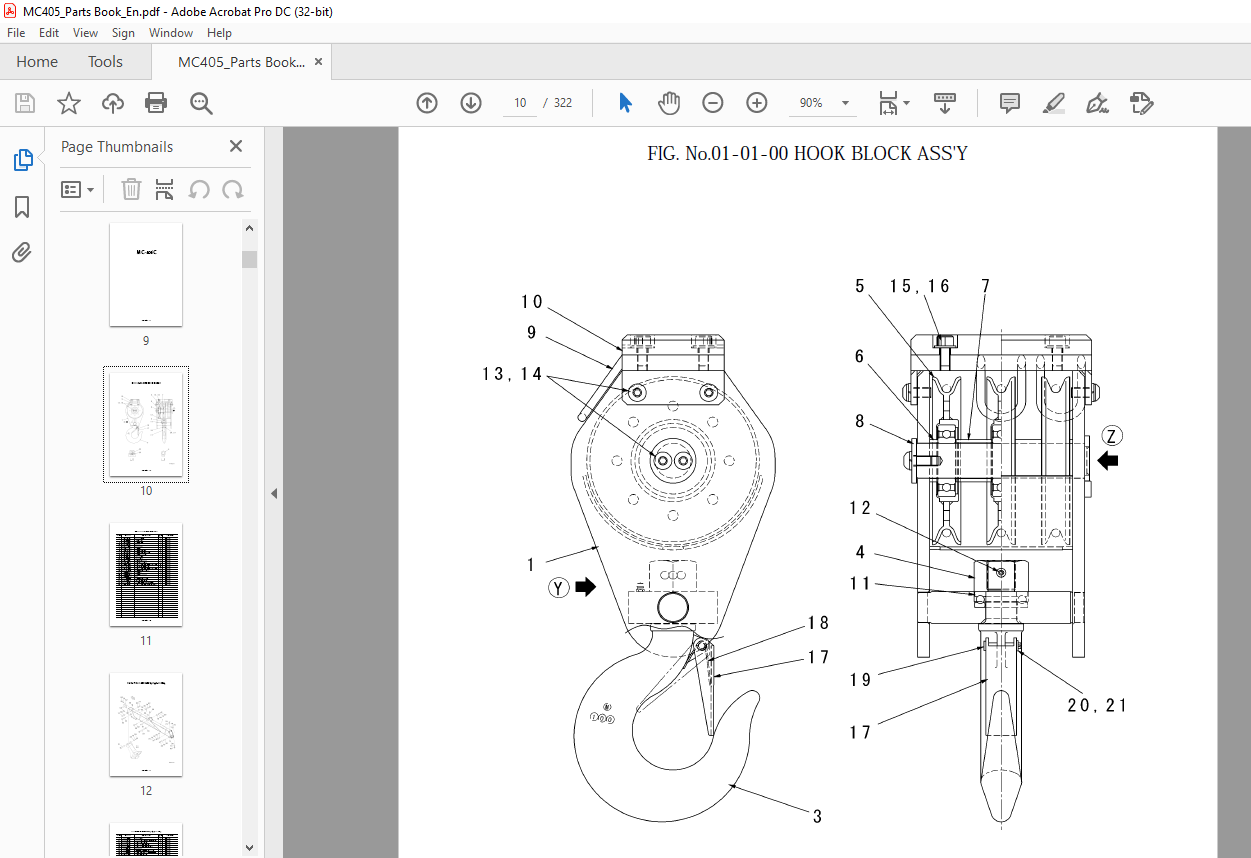Image resolution: width=1251 pixels, height=858 pixels.
Task: Toggle the Bookmarks panel
Action: (22, 207)
